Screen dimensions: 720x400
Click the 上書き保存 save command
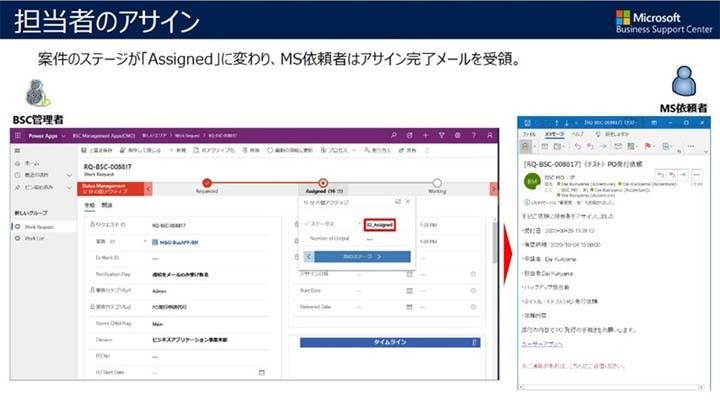click(97, 150)
